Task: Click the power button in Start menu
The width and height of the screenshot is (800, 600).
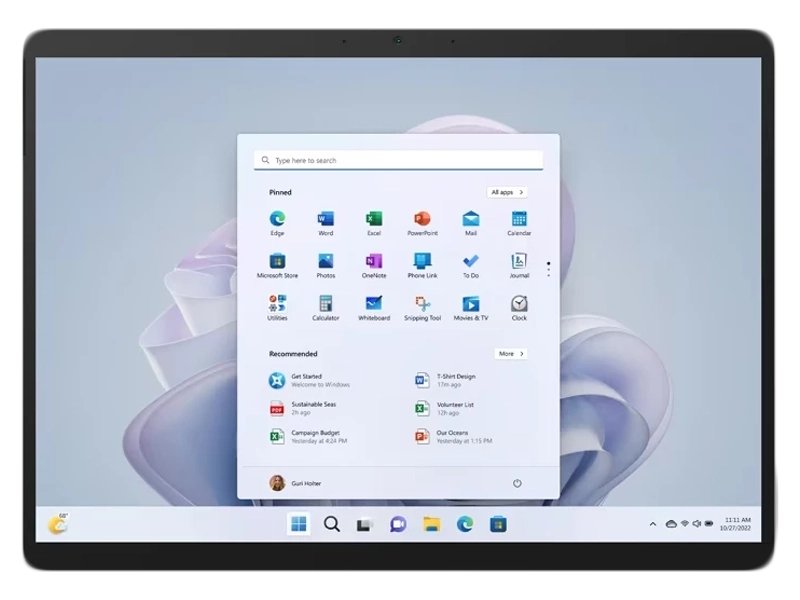Action: click(517, 483)
